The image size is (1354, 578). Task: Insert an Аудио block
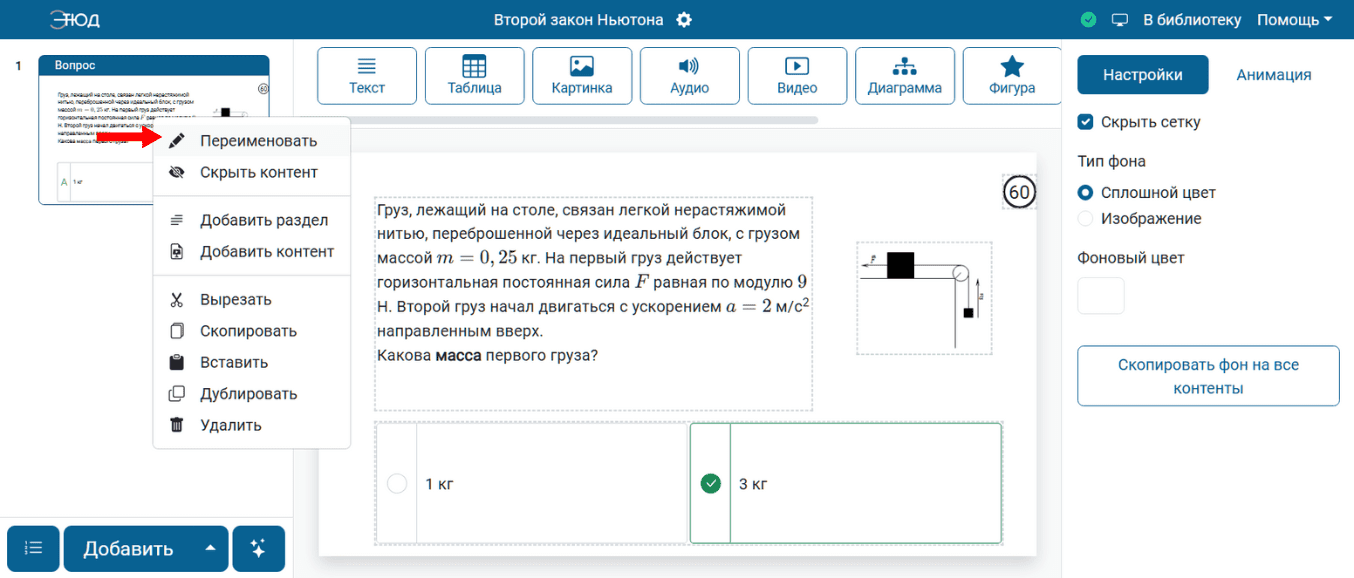(690, 76)
